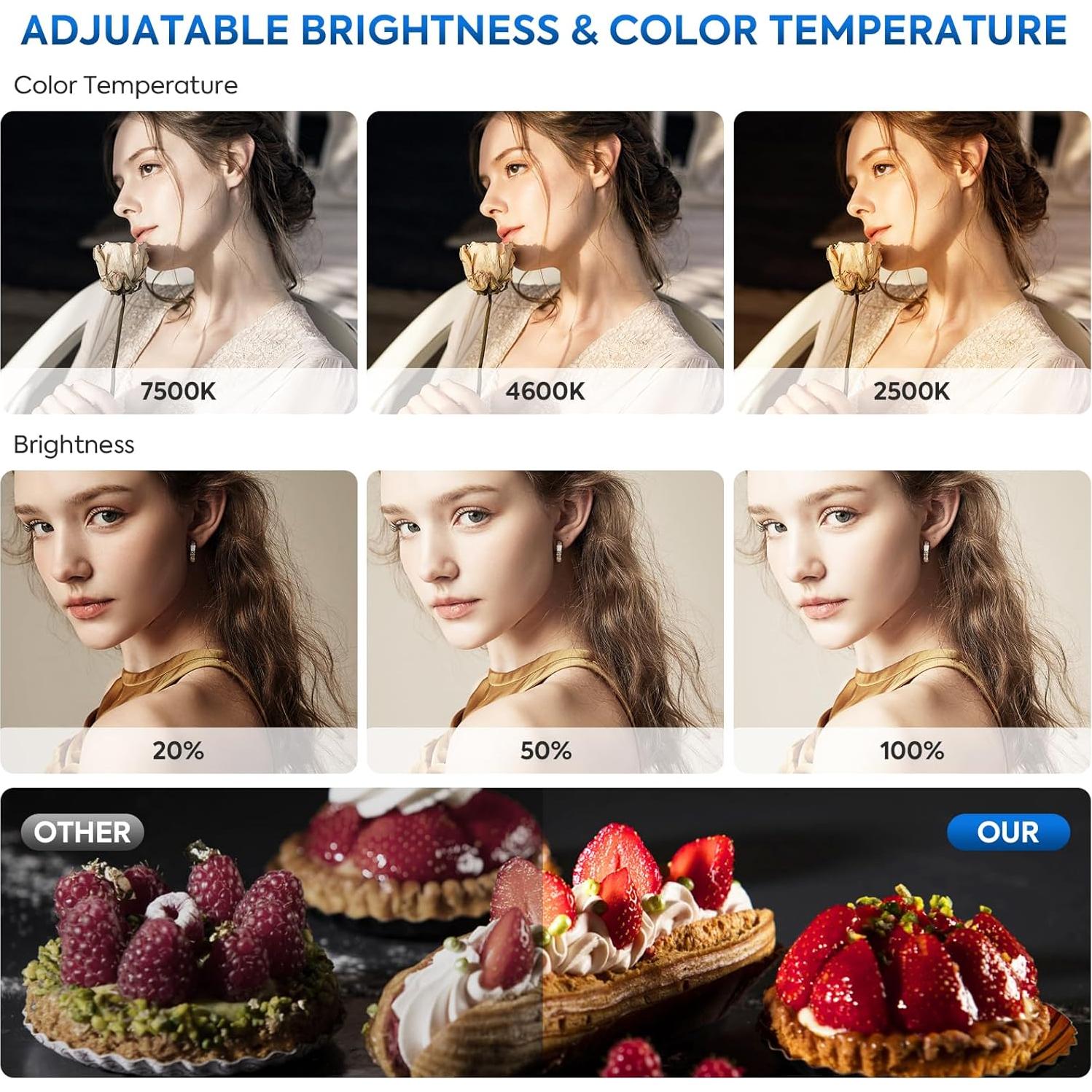Click the Brightness section heading
The image size is (1092, 1092).
[x=74, y=445]
